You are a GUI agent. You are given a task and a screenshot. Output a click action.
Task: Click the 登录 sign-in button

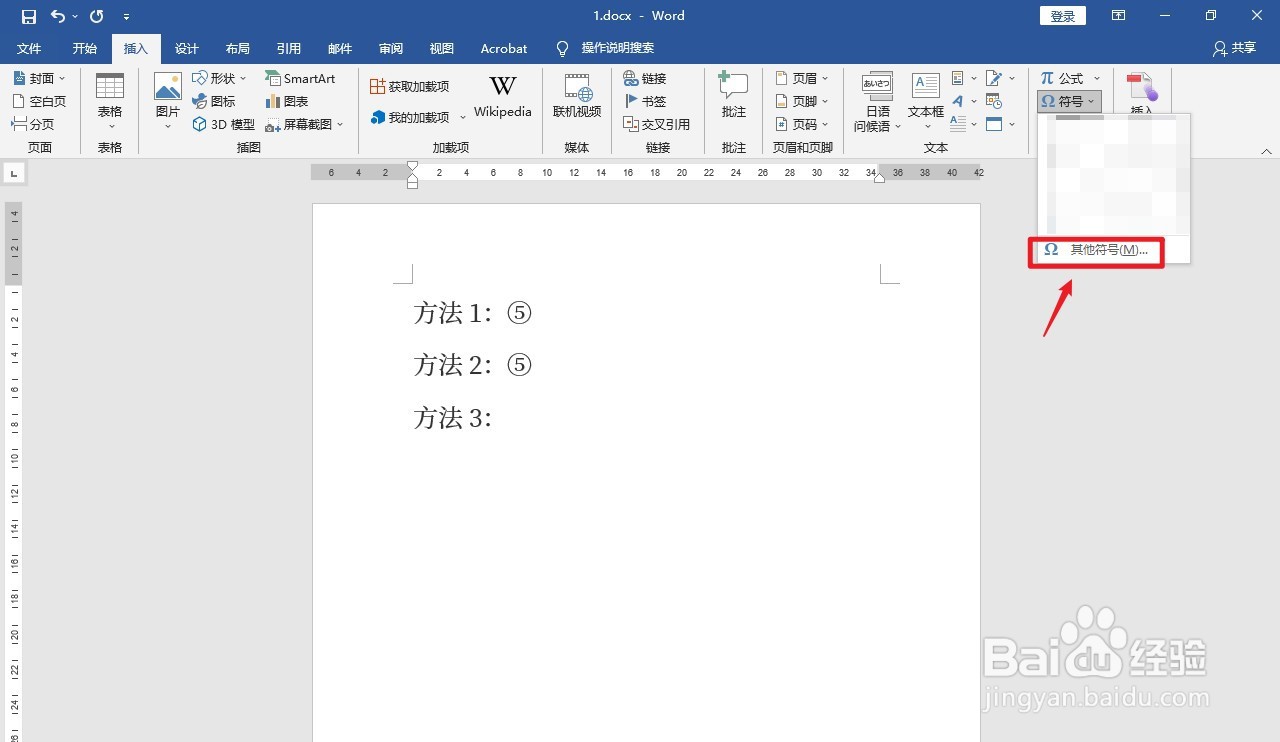click(1062, 15)
